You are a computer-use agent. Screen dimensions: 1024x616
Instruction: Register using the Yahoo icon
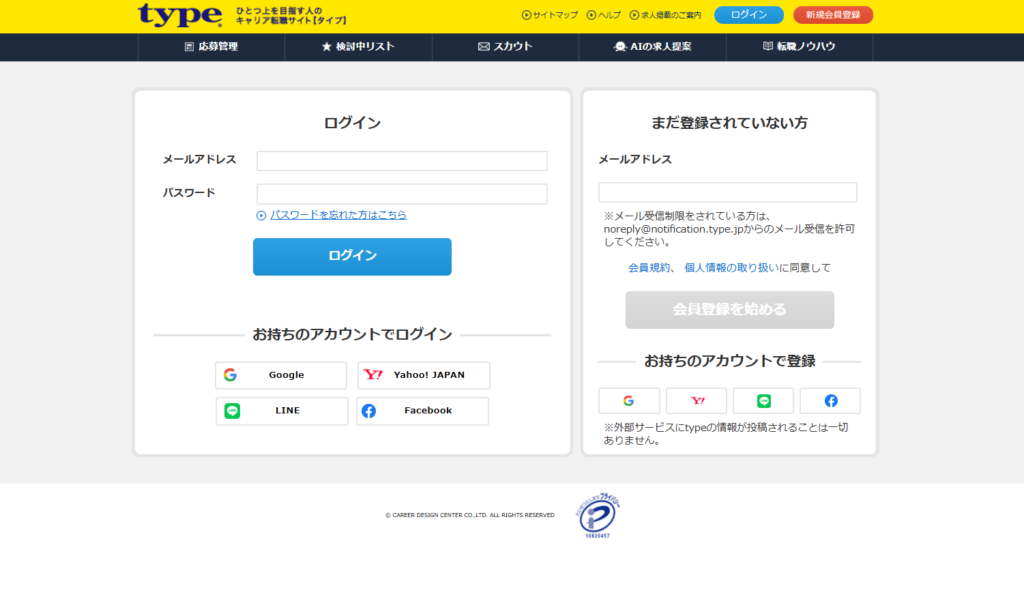tap(696, 401)
